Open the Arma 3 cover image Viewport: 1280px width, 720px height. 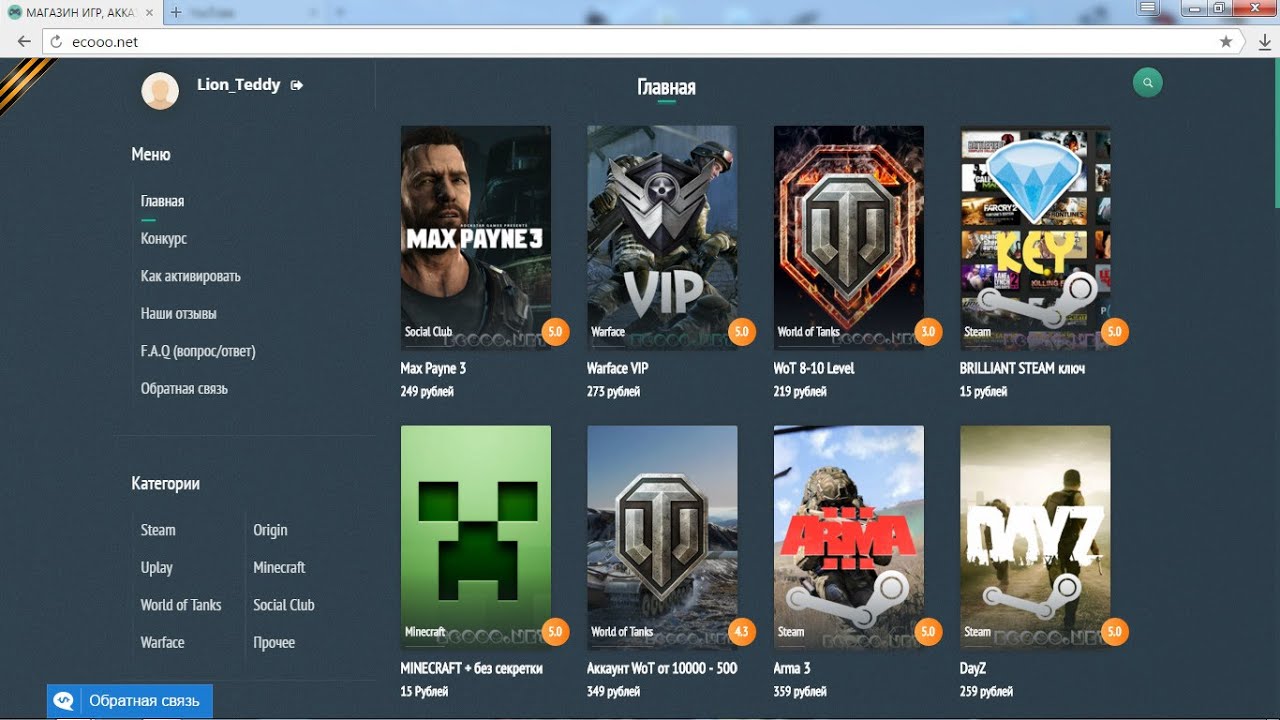pyautogui.click(x=849, y=538)
